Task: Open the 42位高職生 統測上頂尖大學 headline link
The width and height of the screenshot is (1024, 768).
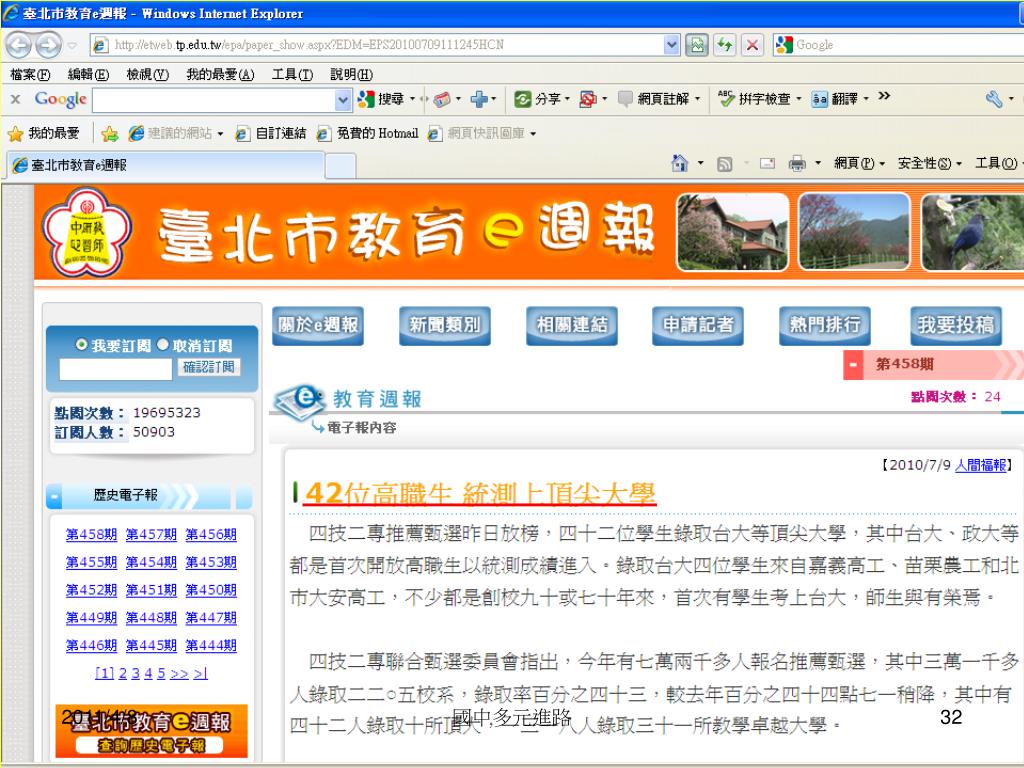Action: 479,493
